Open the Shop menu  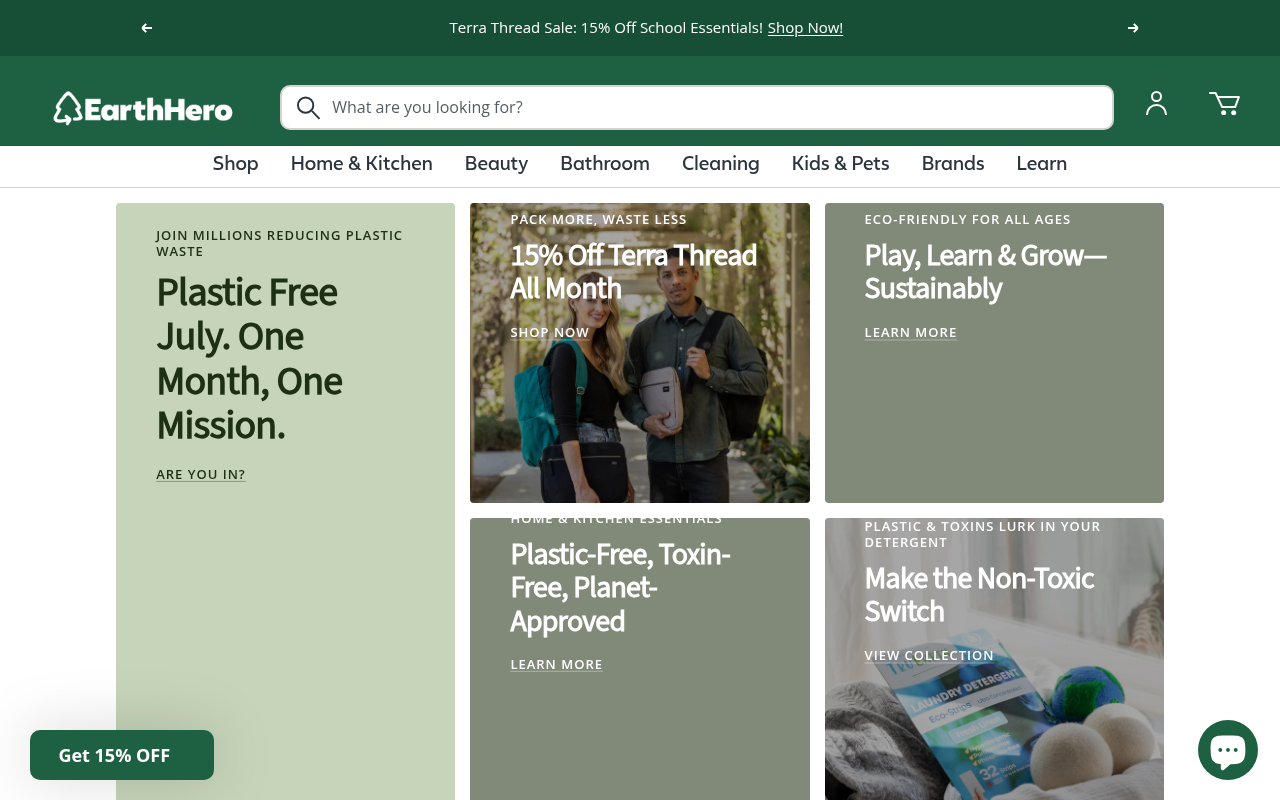coord(236,163)
